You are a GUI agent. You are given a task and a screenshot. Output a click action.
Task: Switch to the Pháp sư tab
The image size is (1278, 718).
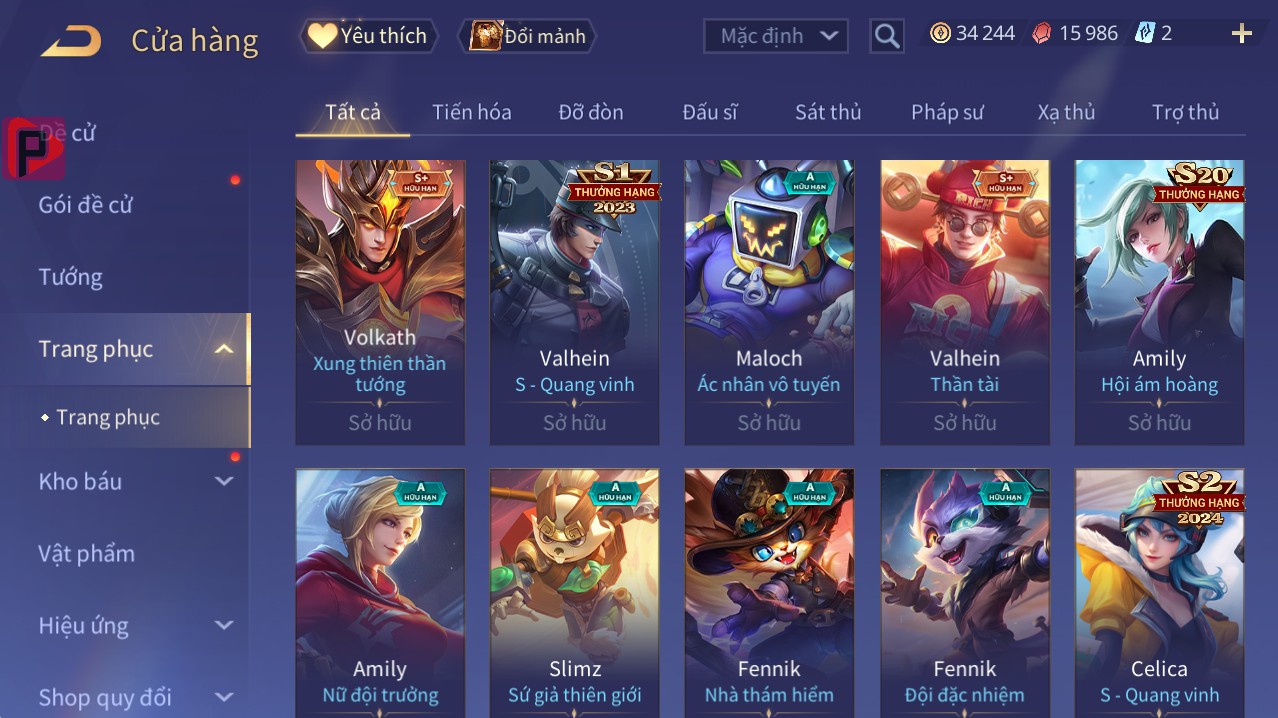947,112
